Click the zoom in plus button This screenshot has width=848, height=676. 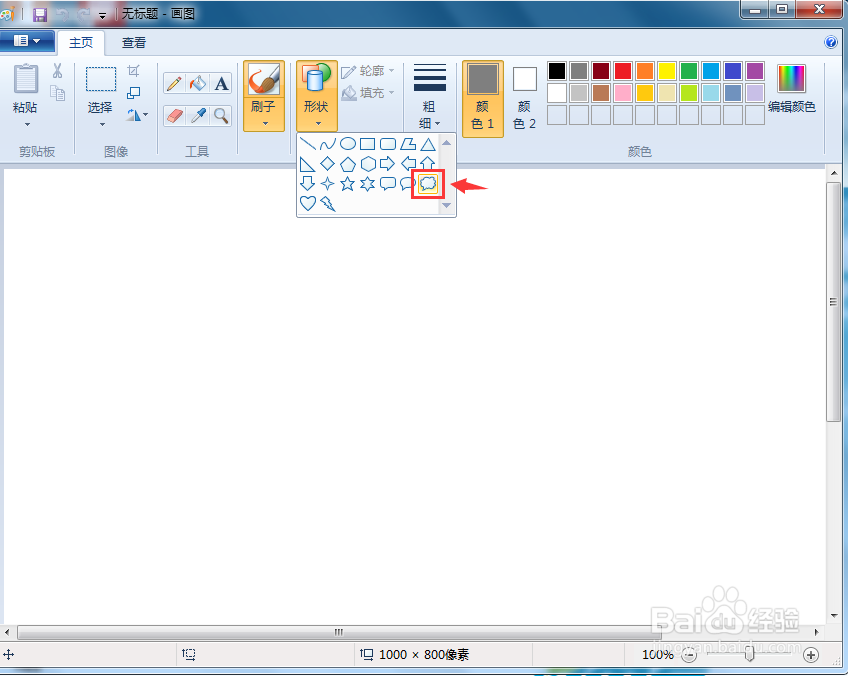(x=811, y=655)
